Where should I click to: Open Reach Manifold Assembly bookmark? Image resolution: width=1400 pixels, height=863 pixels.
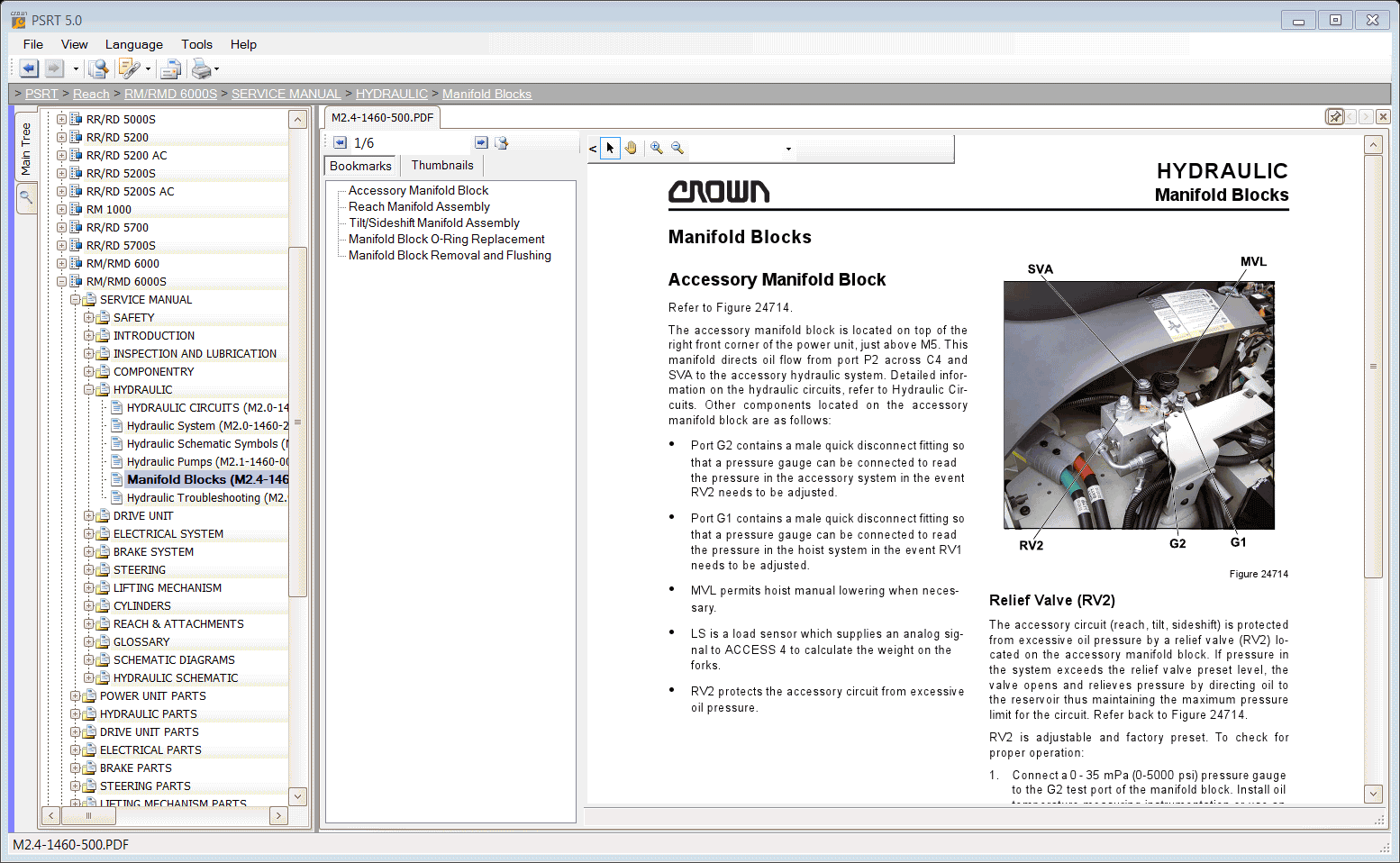tap(419, 206)
